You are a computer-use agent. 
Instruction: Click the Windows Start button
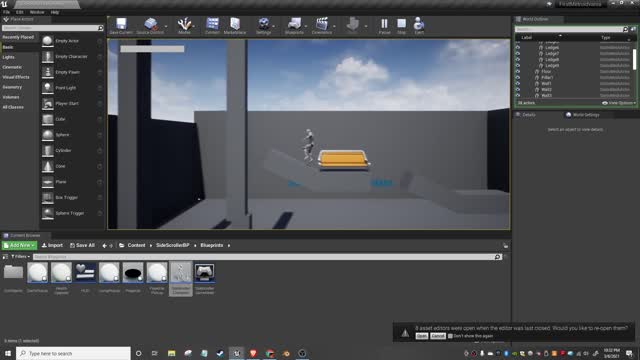tap(8, 353)
